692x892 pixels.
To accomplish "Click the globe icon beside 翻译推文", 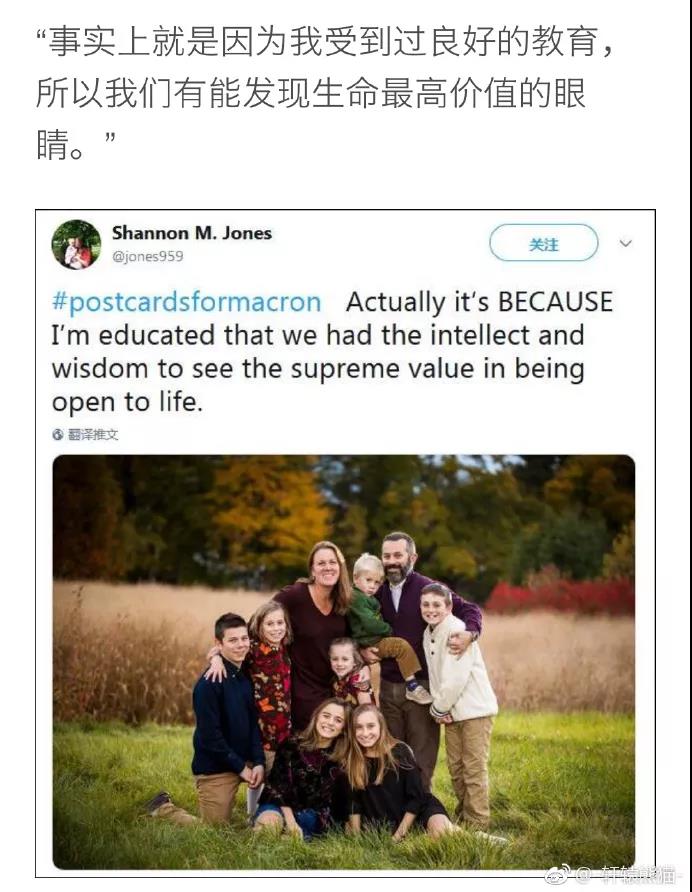I will point(57,435).
